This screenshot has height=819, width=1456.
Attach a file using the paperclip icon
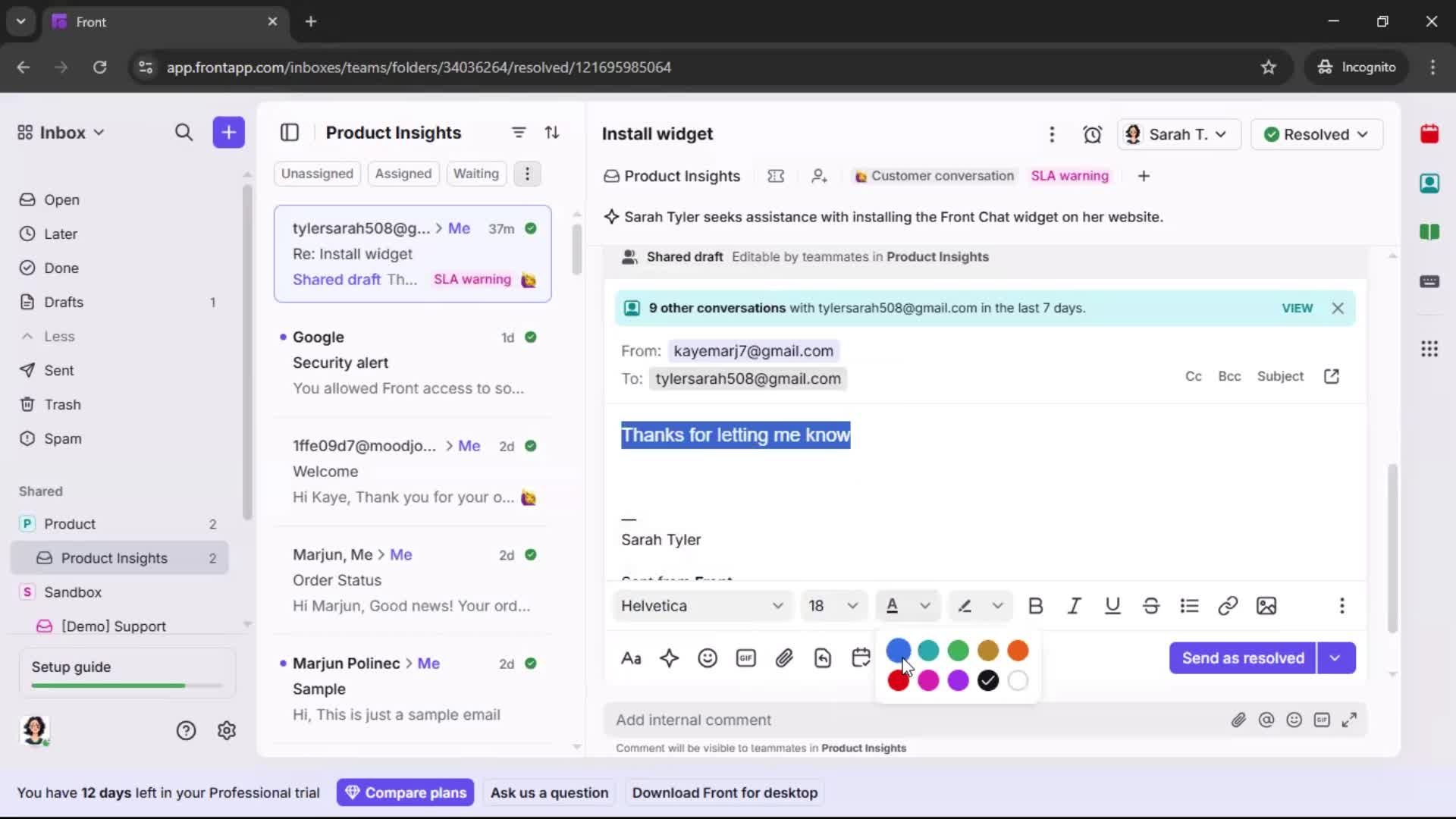click(x=784, y=658)
